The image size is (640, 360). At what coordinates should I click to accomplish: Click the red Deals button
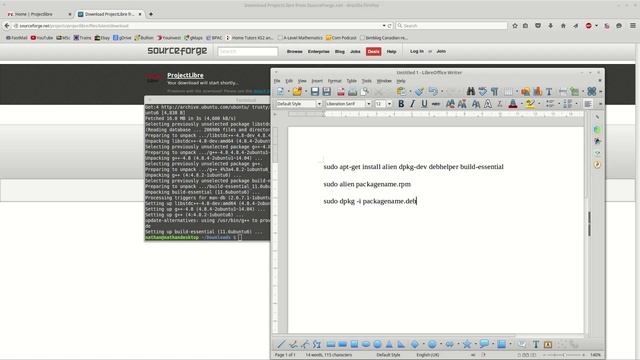pyautogui.click(x=373, y=51)
